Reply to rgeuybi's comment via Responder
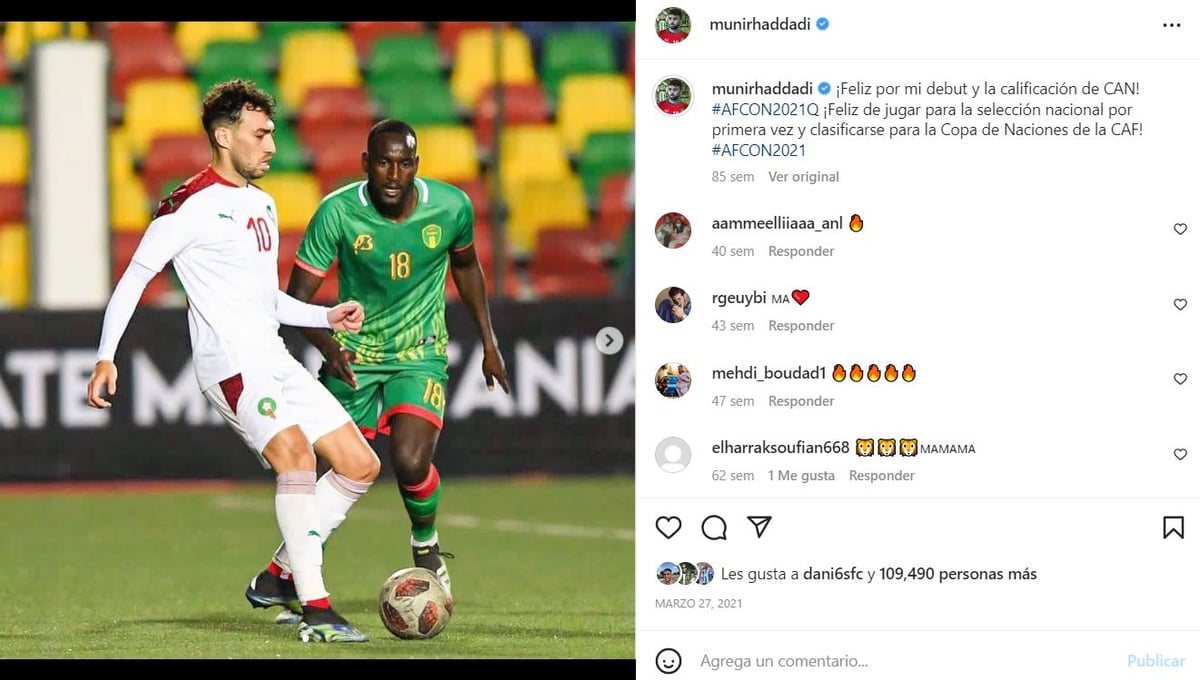 801,326
